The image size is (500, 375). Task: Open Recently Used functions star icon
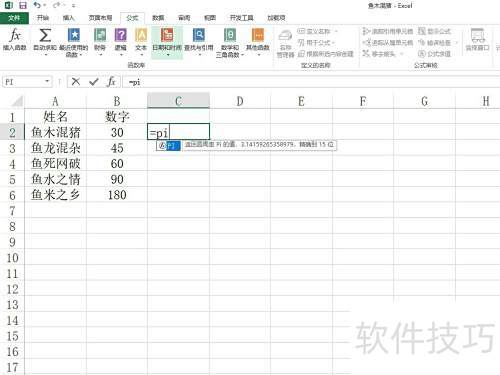click(74, 35)
